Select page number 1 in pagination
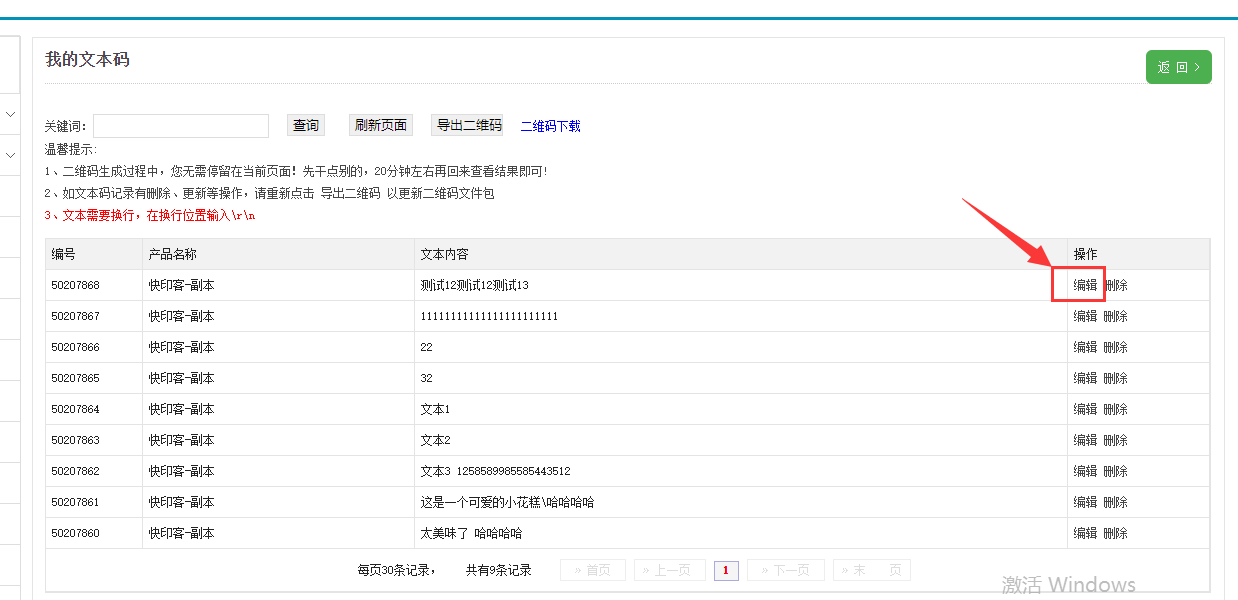The image size is (1238, 600). coord(726,570)
